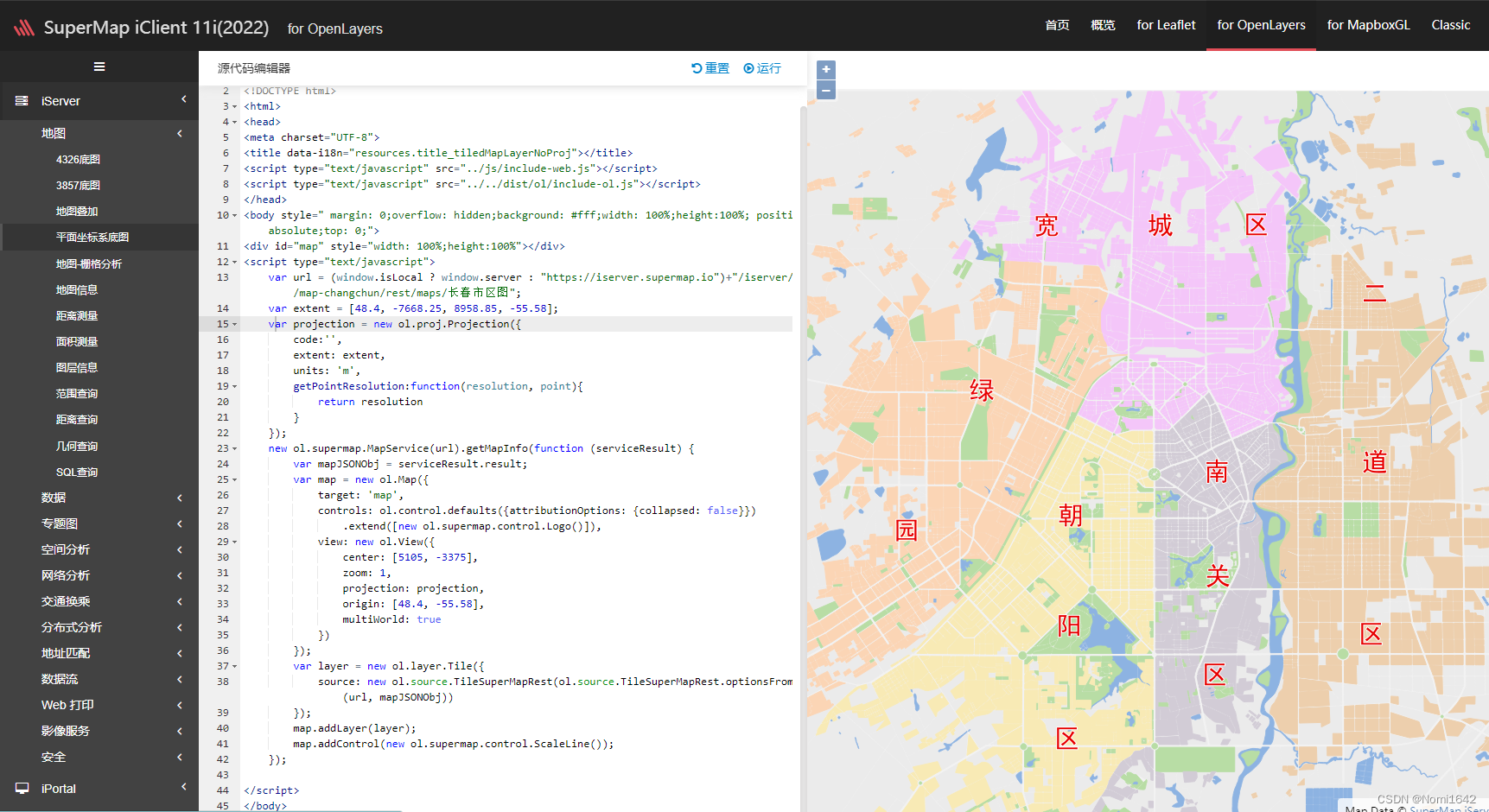Image resolution: width=1489 pixels, height=812 pixels.
Task: Expand the iPortal section chevron
Action: [183, 787]
